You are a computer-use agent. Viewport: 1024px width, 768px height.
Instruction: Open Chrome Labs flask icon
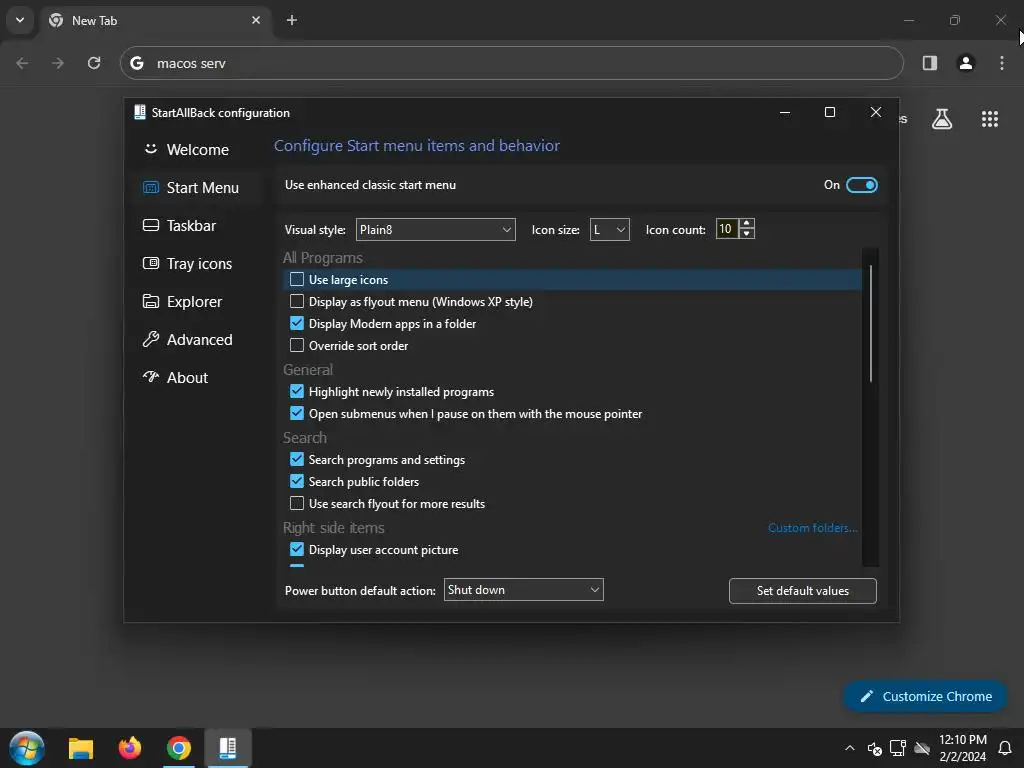[x=942, y=119]
